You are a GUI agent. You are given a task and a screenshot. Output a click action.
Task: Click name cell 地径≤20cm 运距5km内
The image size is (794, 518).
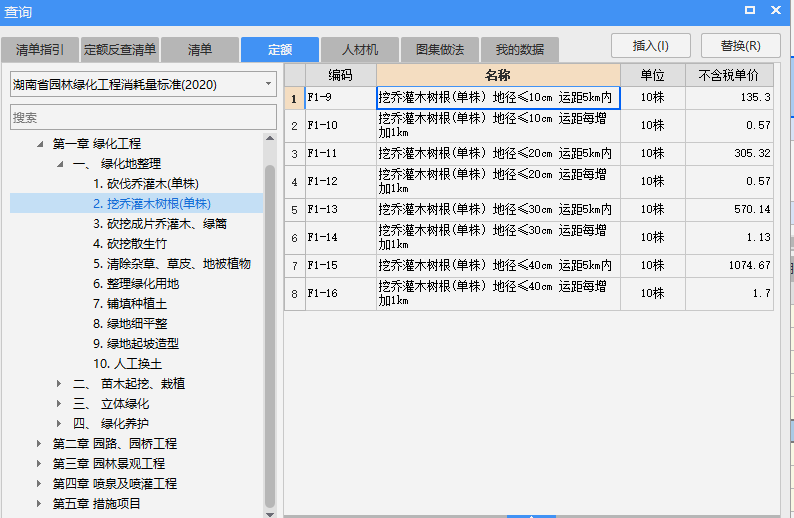[x=498, y=154]
